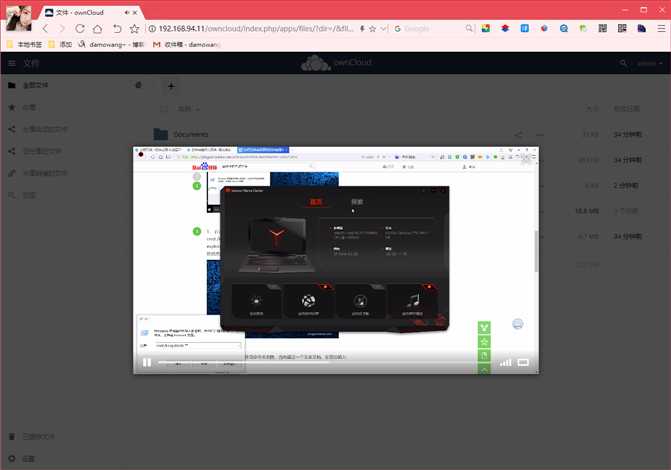Mute audio on the ownCloud tab

(127, 12)
